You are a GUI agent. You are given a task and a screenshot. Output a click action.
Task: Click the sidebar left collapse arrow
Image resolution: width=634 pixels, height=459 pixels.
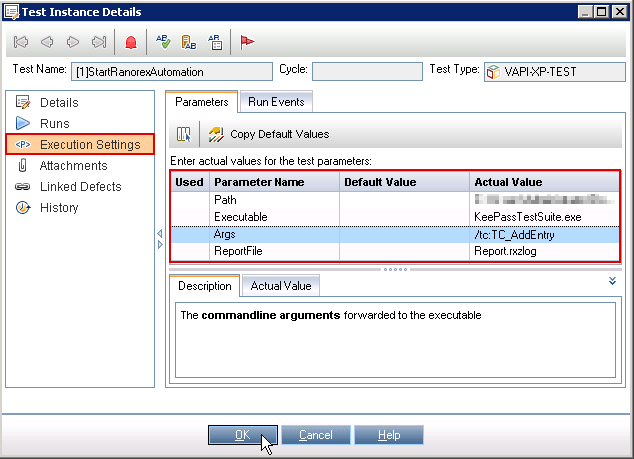[160, 233]
